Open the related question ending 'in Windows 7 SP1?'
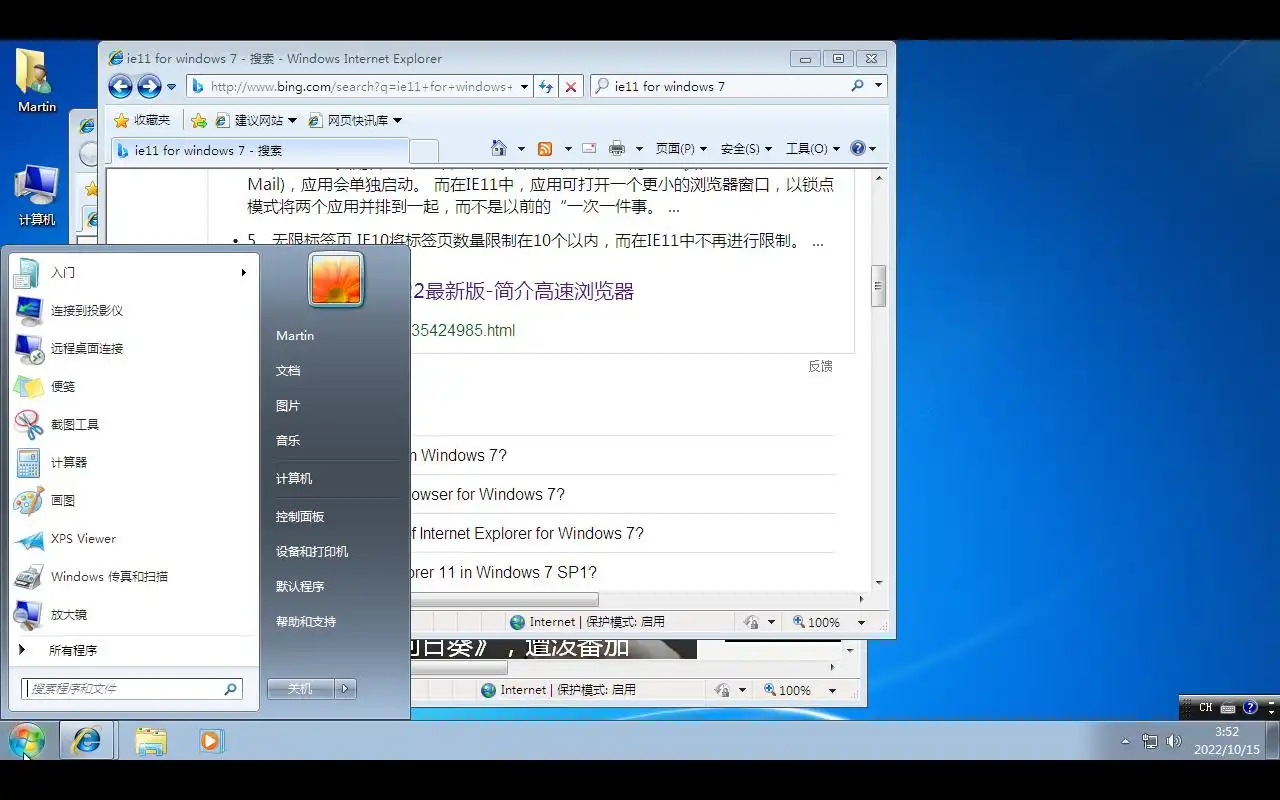Viewport: 1280px width, 800px height. (x=503, y=572)
